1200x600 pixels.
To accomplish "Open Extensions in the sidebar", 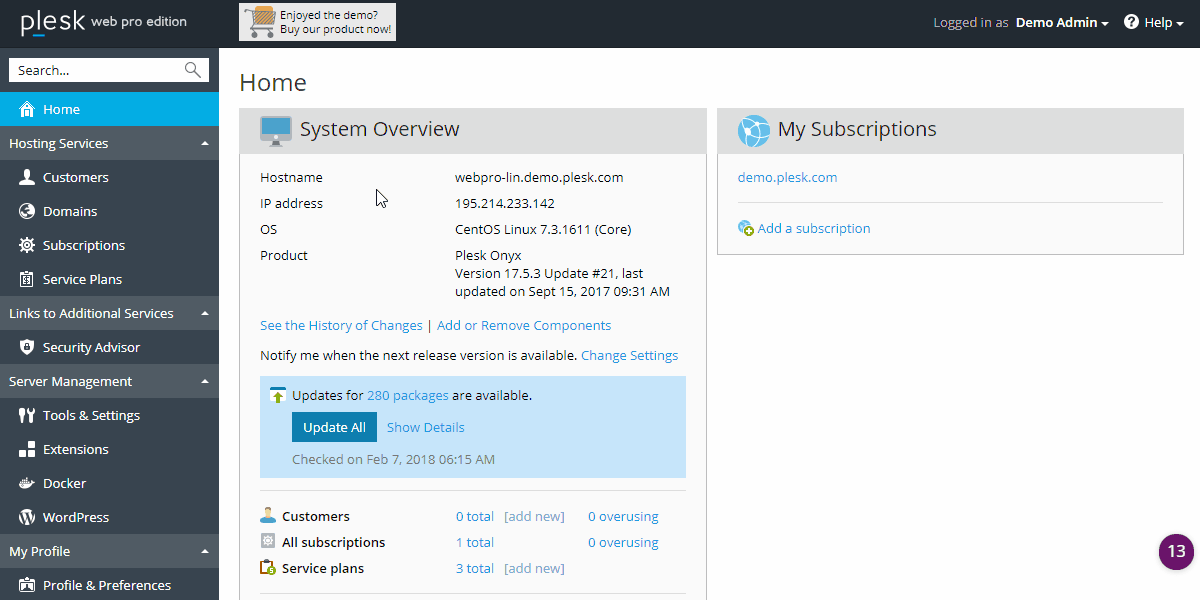I will pos(109,449).
